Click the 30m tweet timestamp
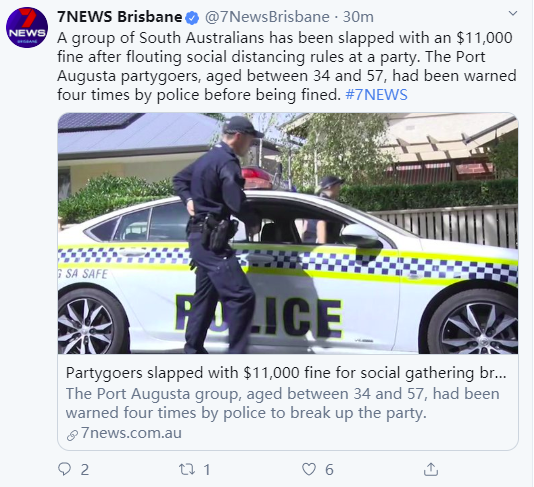Image resolution: width=534 pixels, height=487 pixels. pos(358,17)
